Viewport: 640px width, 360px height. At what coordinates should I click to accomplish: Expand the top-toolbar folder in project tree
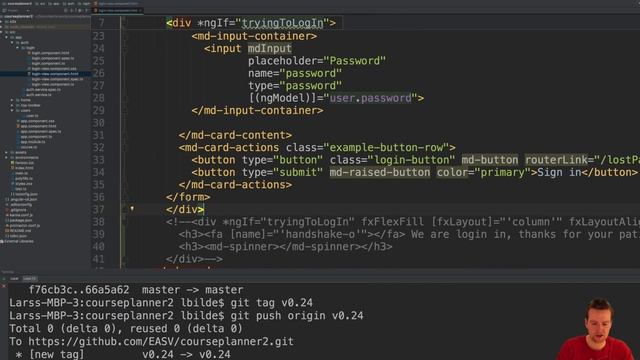click(x=12, y=105)
